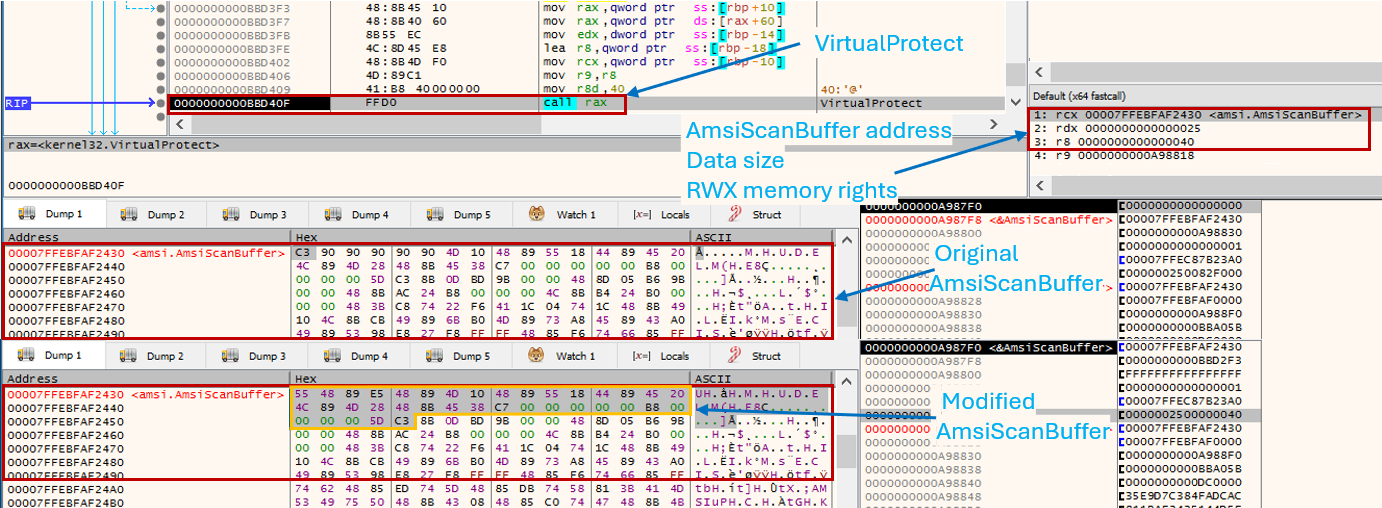1382x508 pixels.
Task: Click the disassembly horizontal scrollbar left arrow
Action: click(179, 124)
